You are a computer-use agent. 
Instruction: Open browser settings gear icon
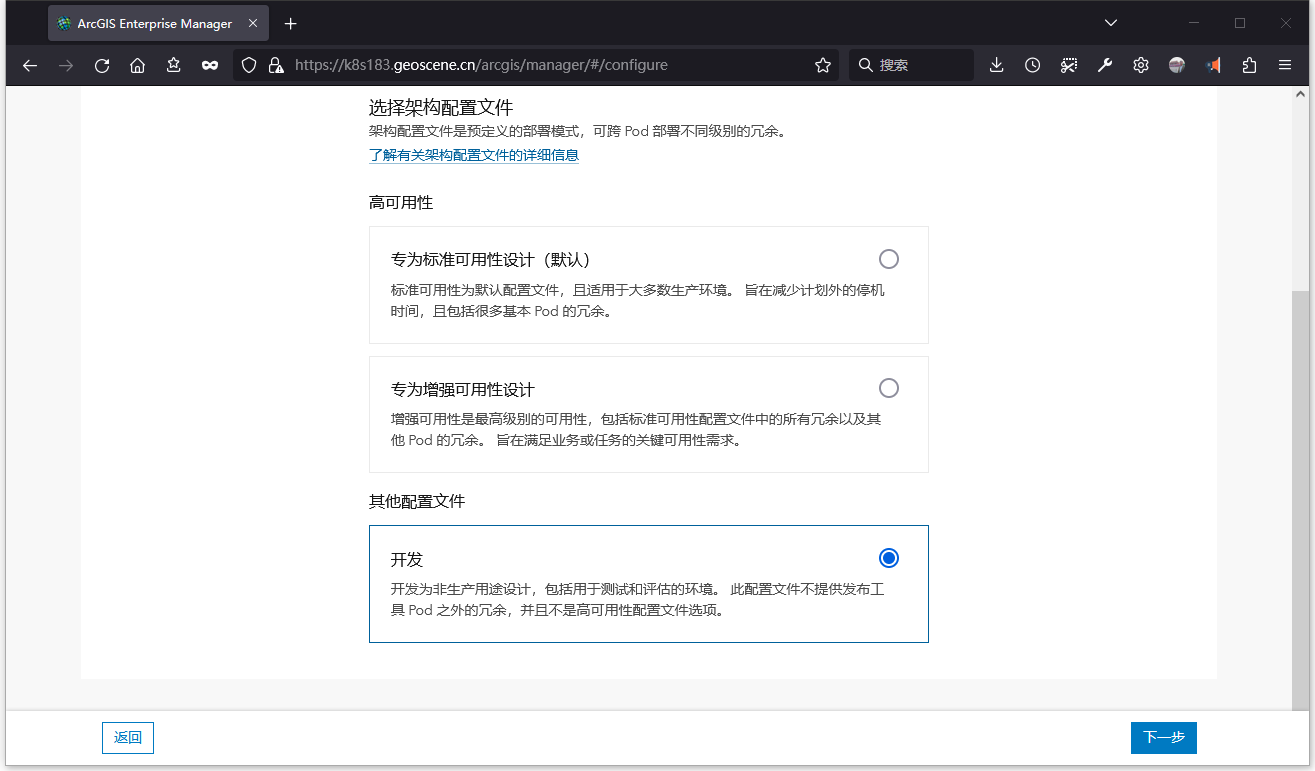coord(1141,65)
